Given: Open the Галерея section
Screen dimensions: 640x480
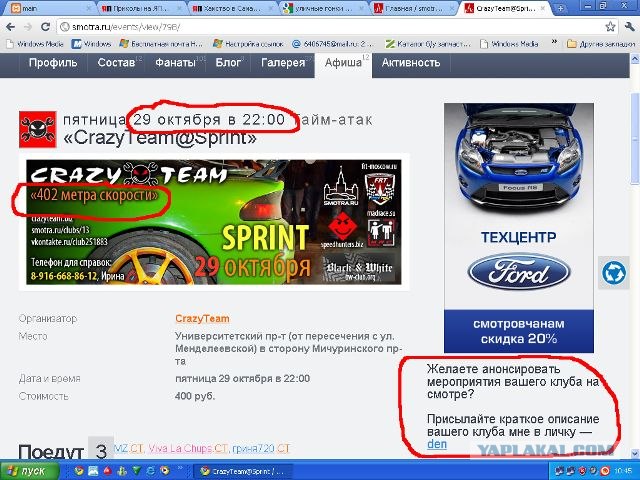Looking at the screenshot, I should click(x=283, y=63).
